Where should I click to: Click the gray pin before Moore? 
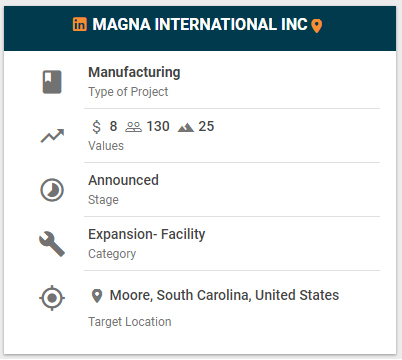point(97,296)
